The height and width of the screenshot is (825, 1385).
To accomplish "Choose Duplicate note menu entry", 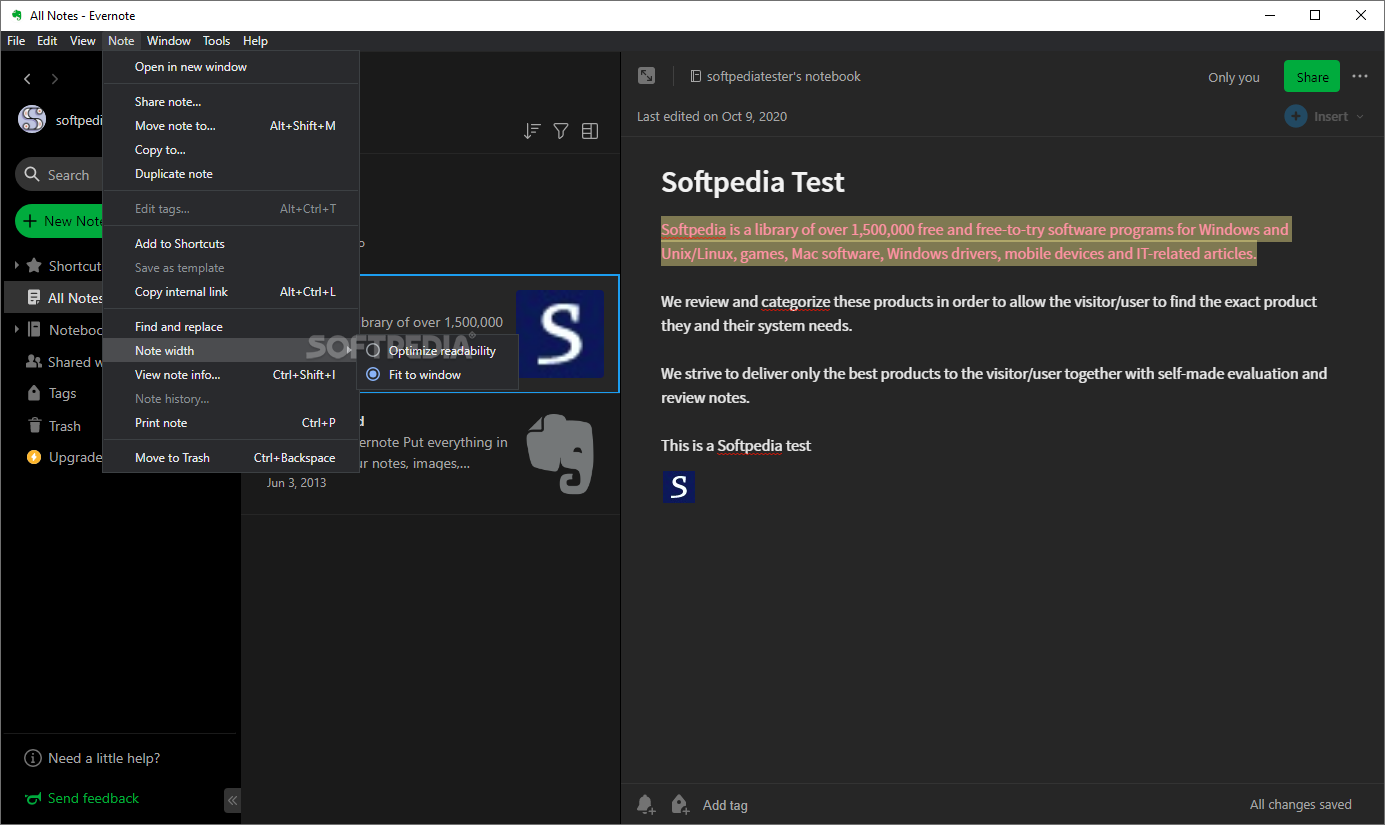I will coord(230,174).
